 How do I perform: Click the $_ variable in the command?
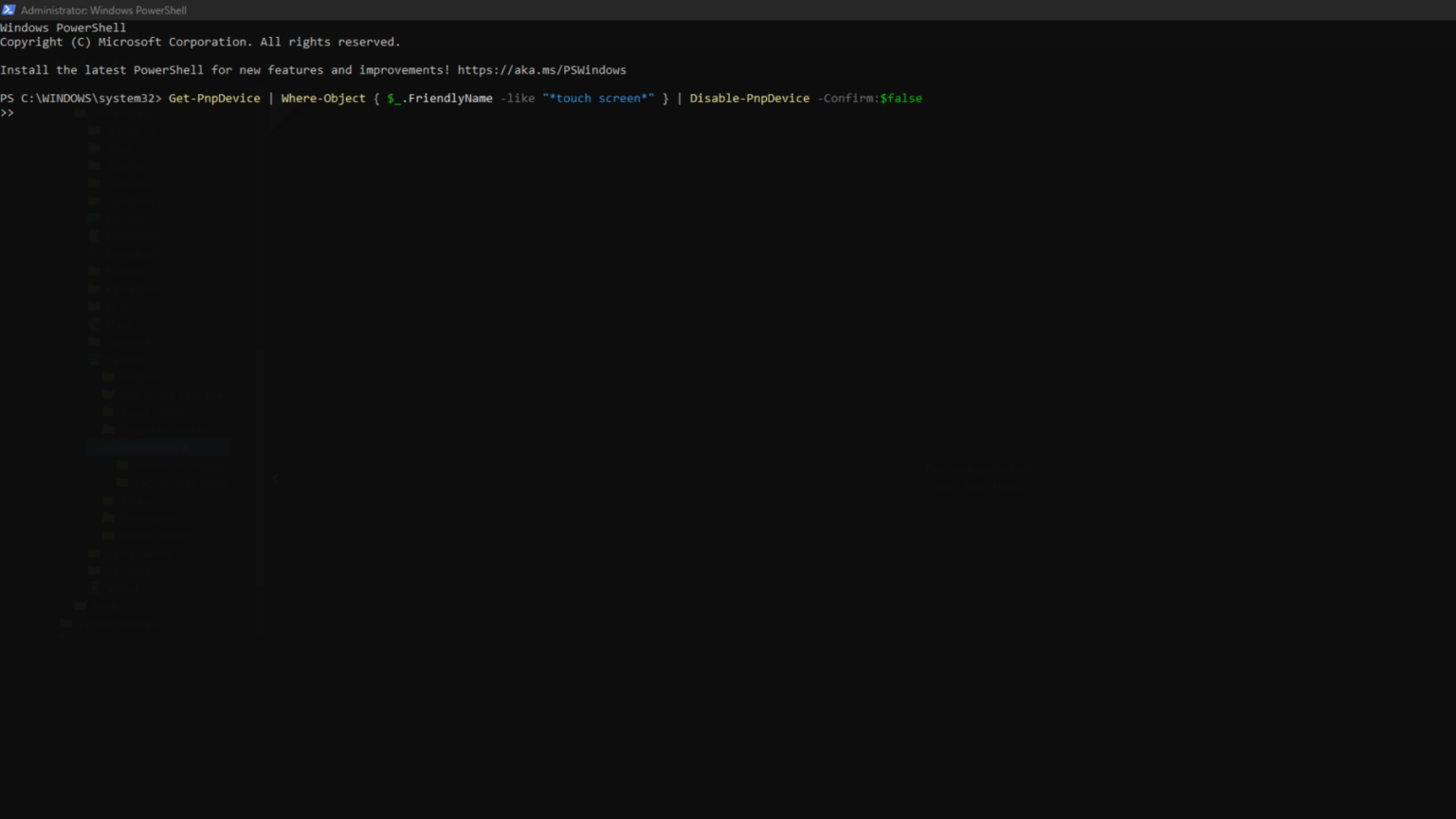(x=393, y=99)
